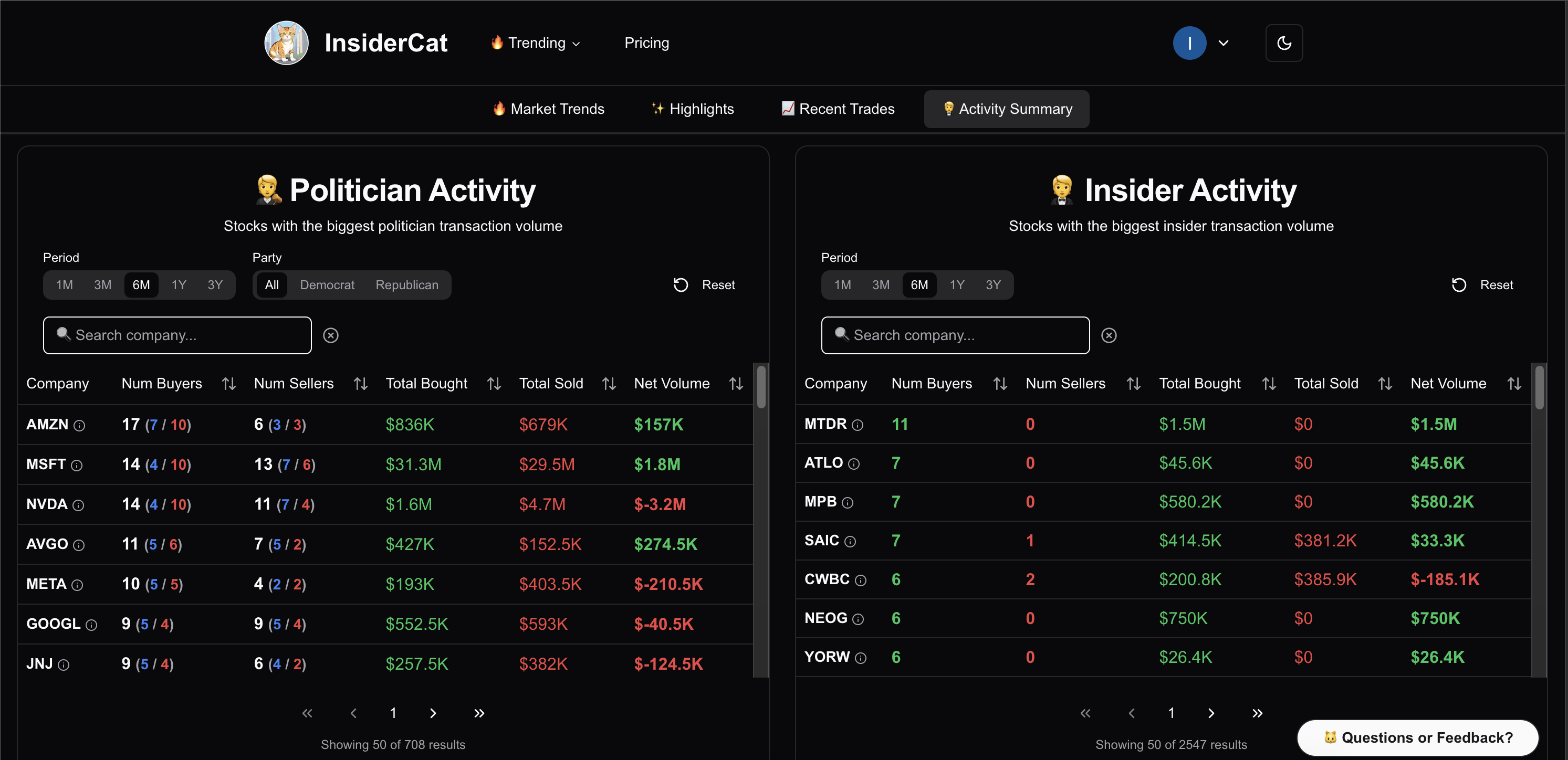This screenshot has height=760, width=1568.
Task: Sort politician table by Net Volume
Action: click(x=736, y=383)
